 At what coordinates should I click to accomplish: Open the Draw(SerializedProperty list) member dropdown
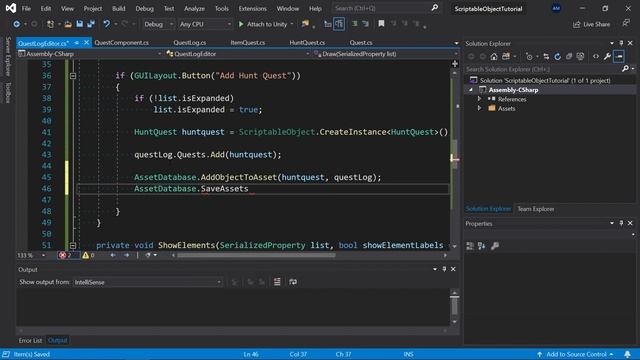click(385, 54)
